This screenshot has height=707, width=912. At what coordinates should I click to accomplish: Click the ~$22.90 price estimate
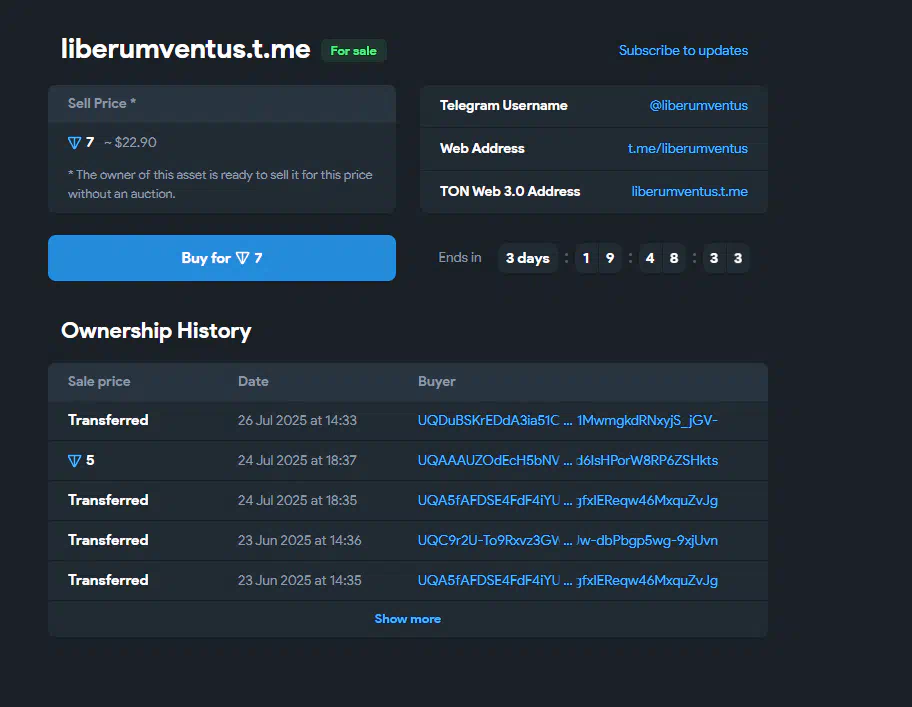point(130,142)
